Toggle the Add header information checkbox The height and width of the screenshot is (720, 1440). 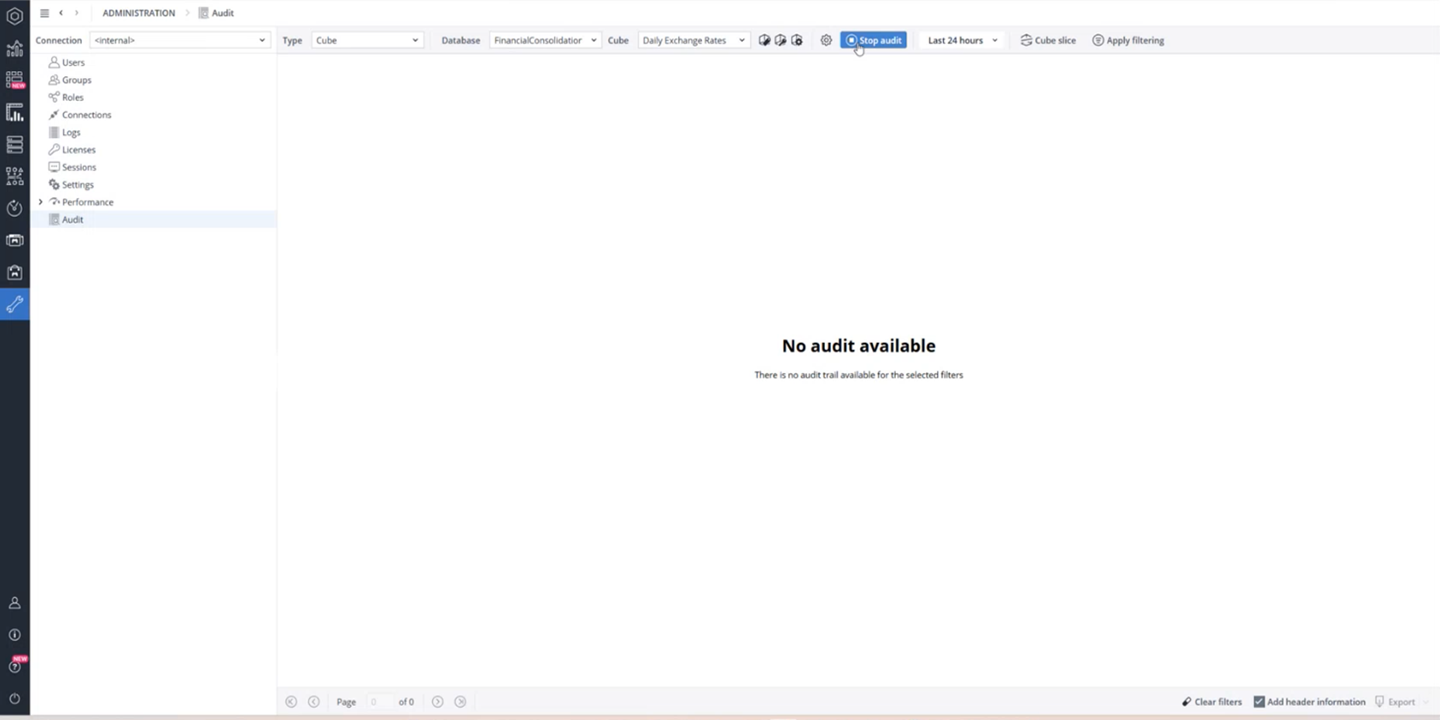click(1259, 702)
